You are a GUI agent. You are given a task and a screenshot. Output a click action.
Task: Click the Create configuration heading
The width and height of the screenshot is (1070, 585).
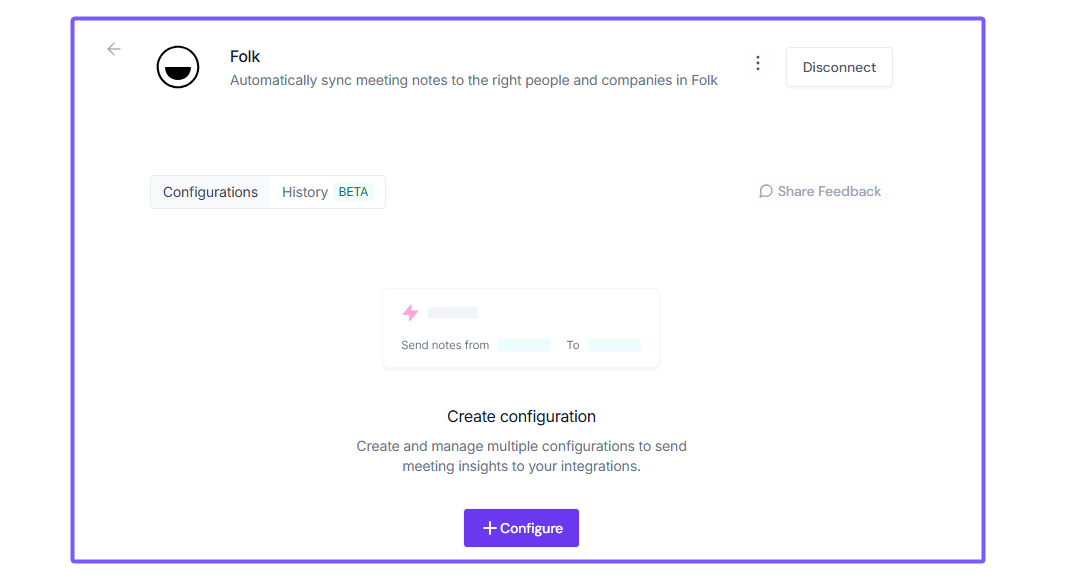pyautogui.click(x=521, y=416)
